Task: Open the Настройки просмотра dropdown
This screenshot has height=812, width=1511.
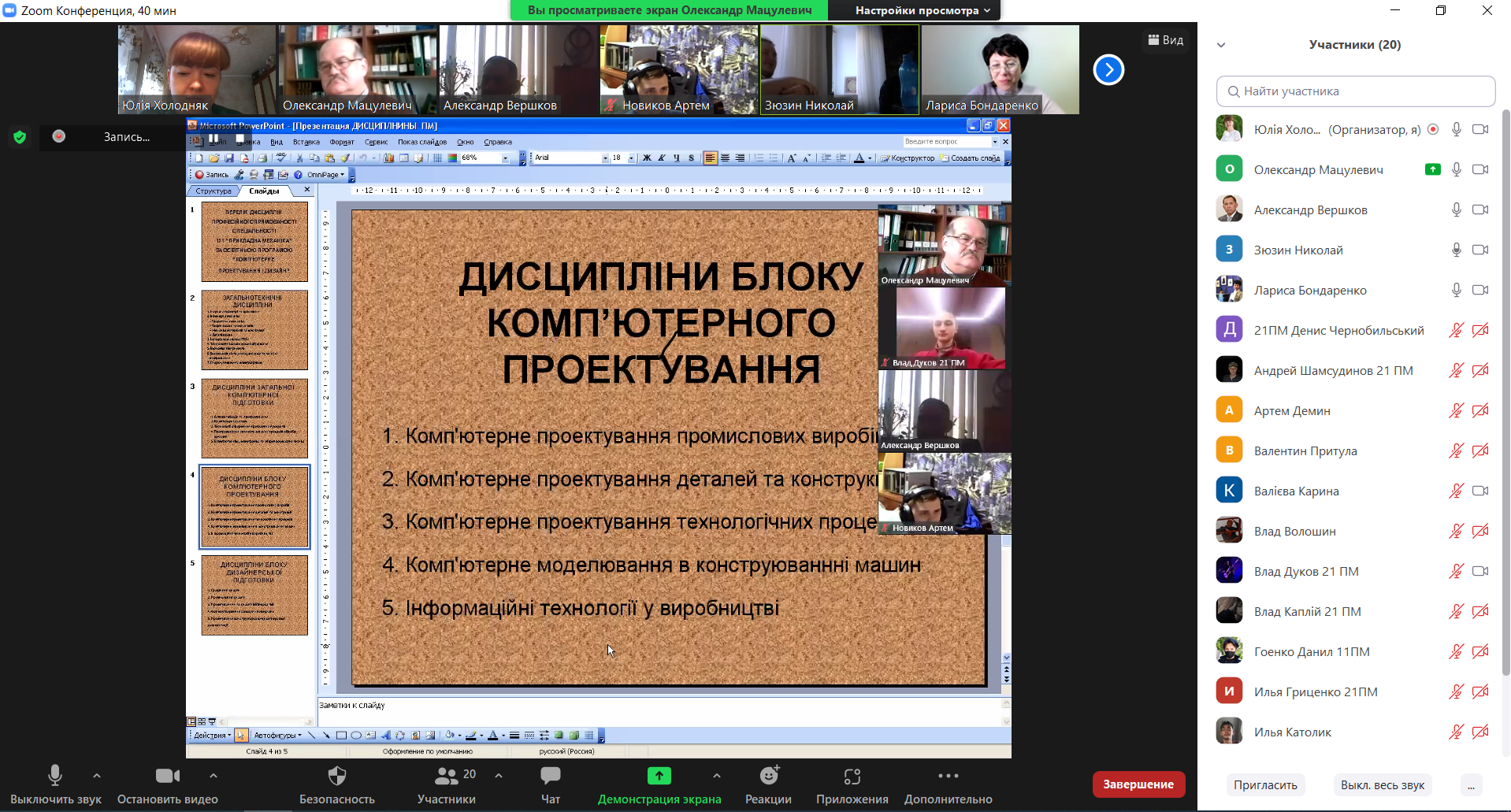Action: click(x=922, y=10)
